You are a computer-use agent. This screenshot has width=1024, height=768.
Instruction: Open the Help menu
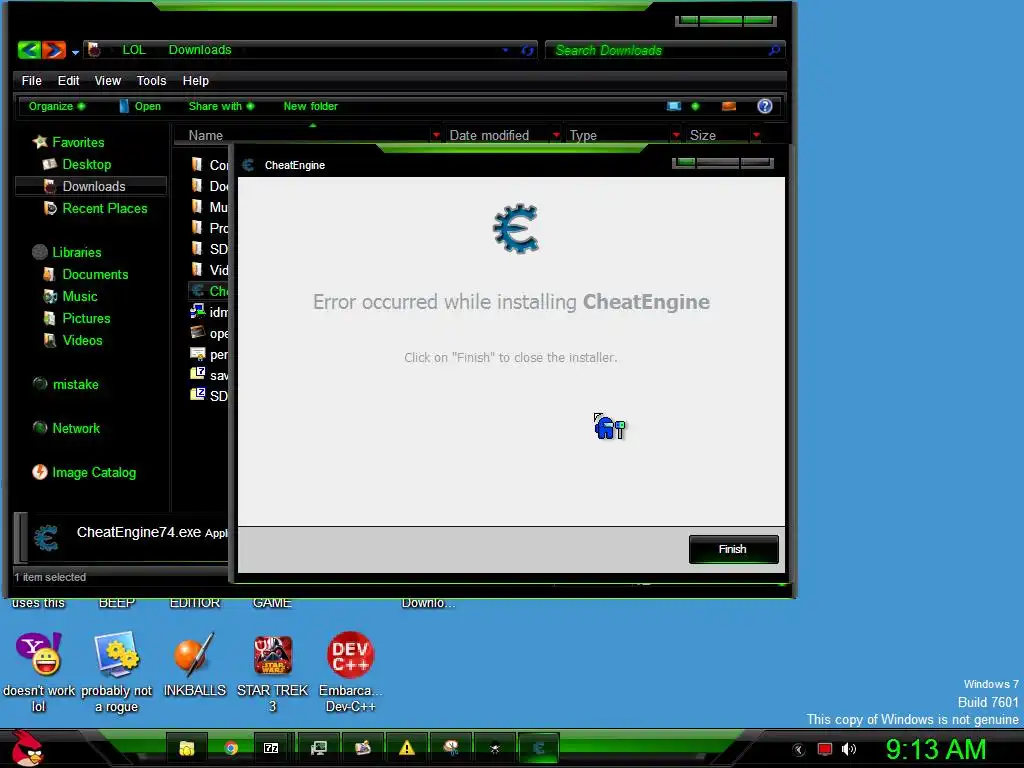tap(195, 80)
